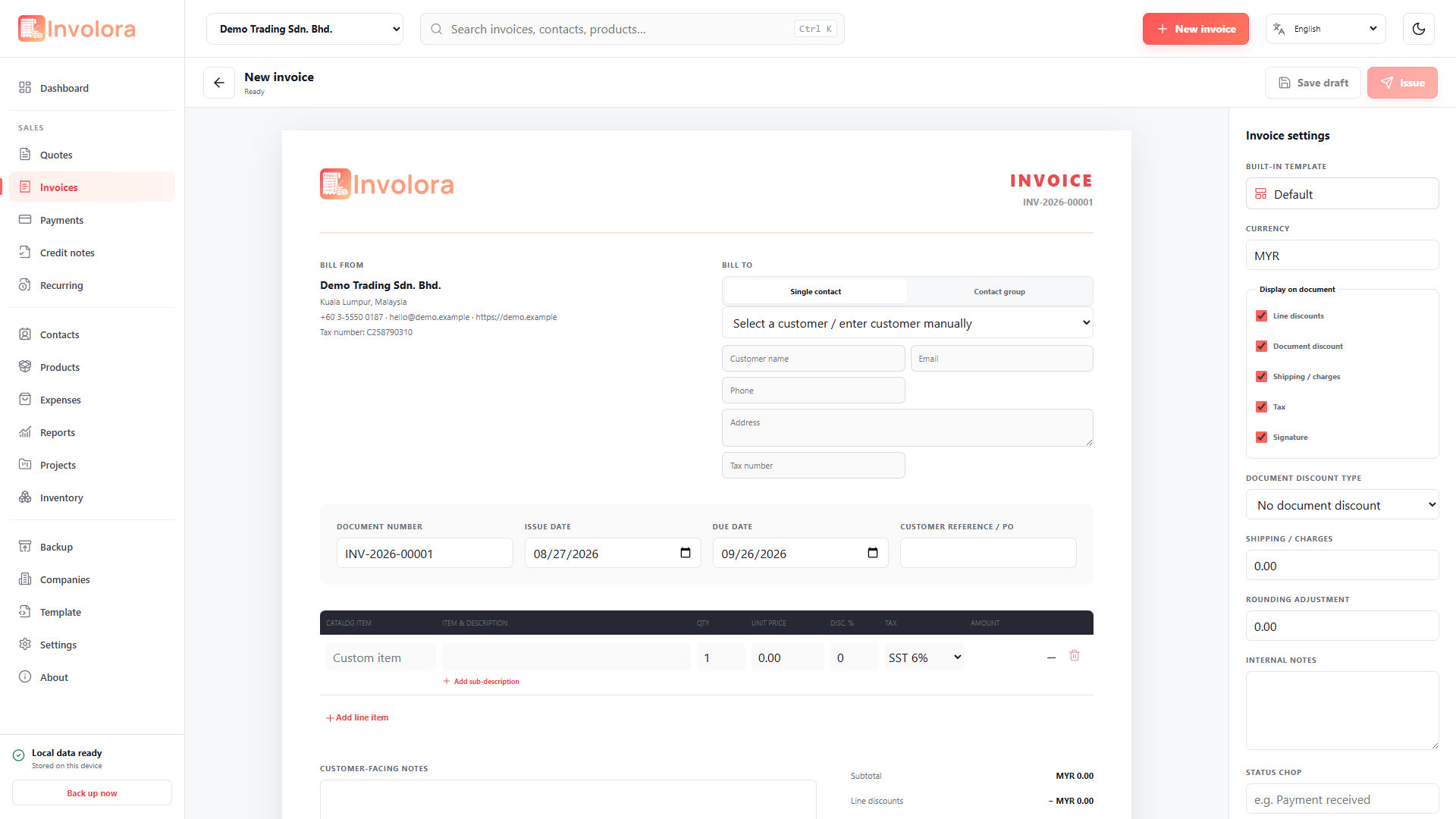Click the Shipping / charges amount field

tap(1342, 566)
